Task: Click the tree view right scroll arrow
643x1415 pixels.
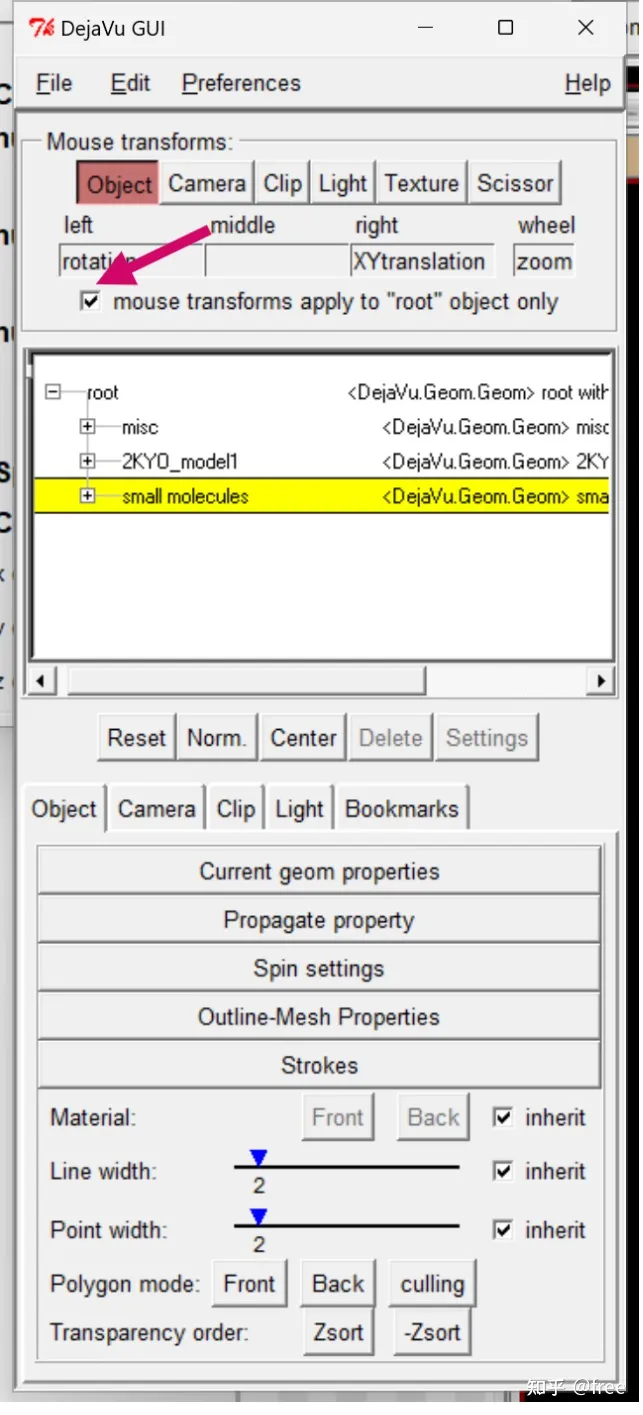Action: click(601, 682)
